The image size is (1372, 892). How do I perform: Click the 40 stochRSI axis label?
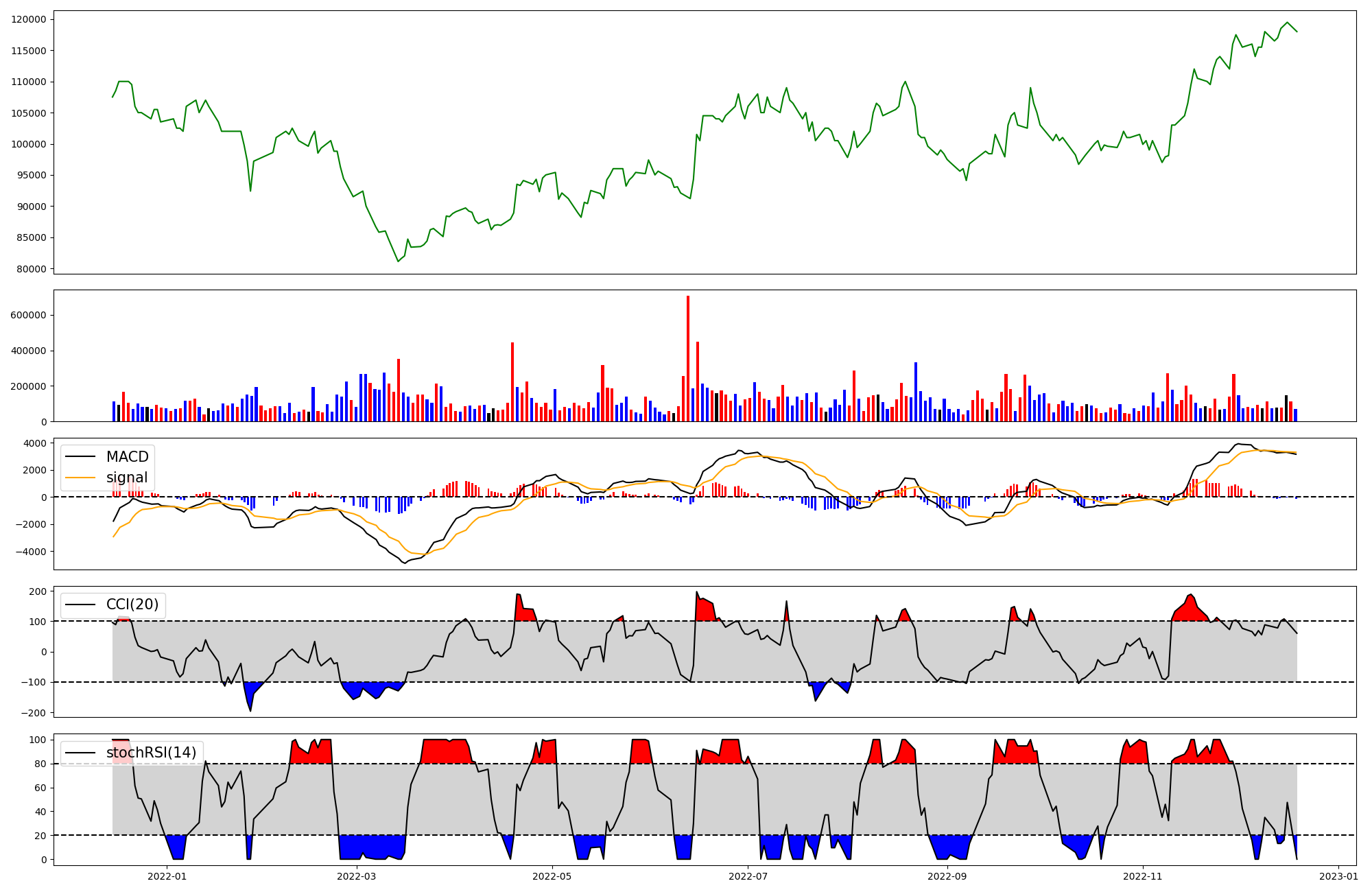tap(41, 812)
